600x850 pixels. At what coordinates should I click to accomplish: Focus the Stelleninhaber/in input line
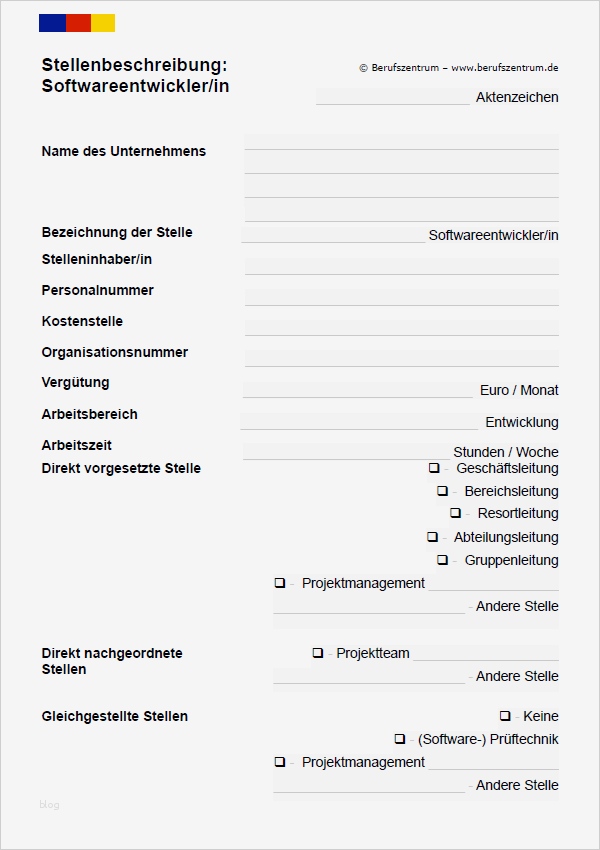click(x=401, y=265)
